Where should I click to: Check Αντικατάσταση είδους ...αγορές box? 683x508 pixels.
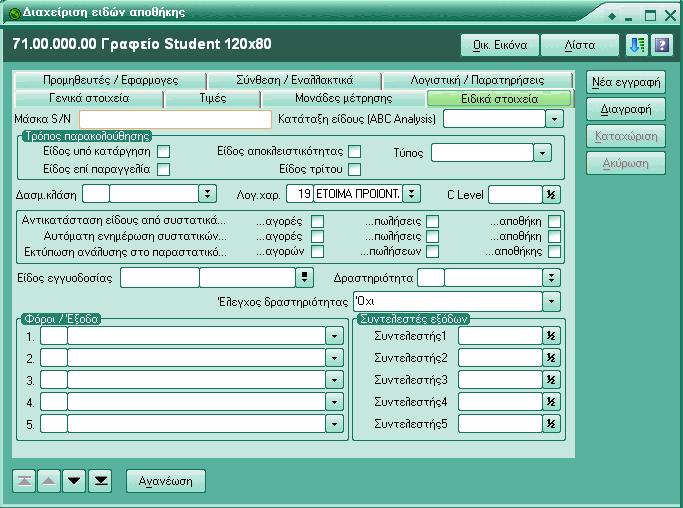pos(318,221)
